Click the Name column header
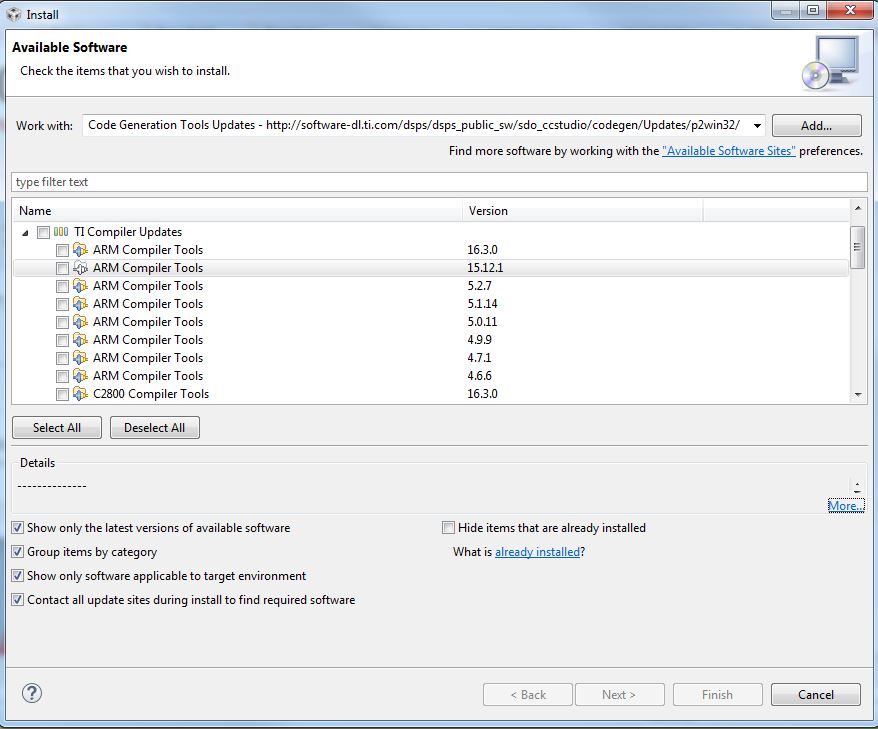Viewport: 878px width, 729px height. coord(237,211)
